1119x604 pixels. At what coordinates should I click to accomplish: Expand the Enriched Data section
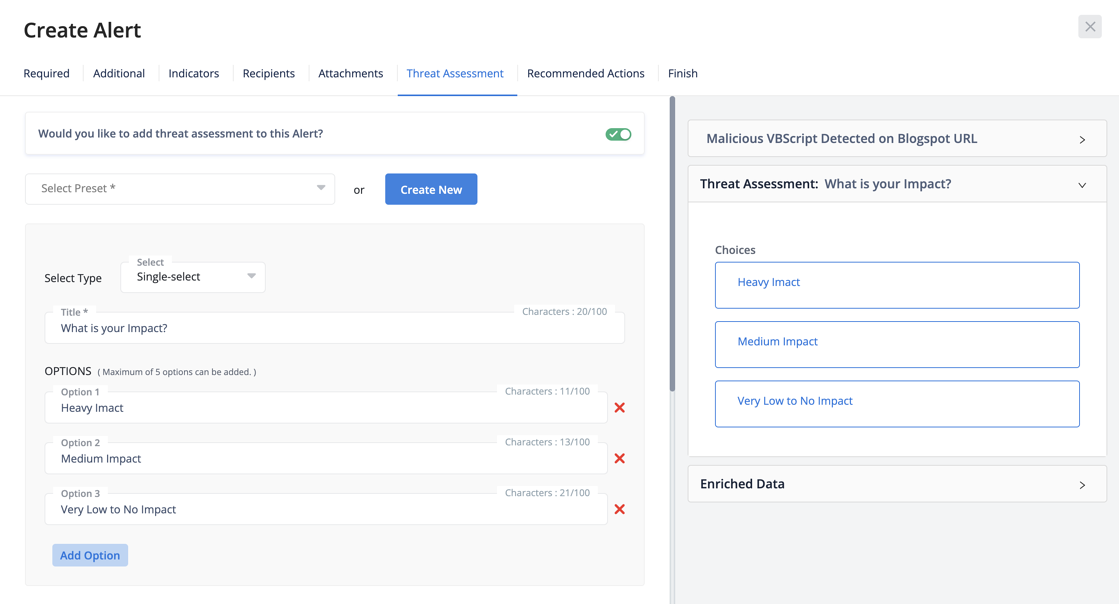point(1082,485)
